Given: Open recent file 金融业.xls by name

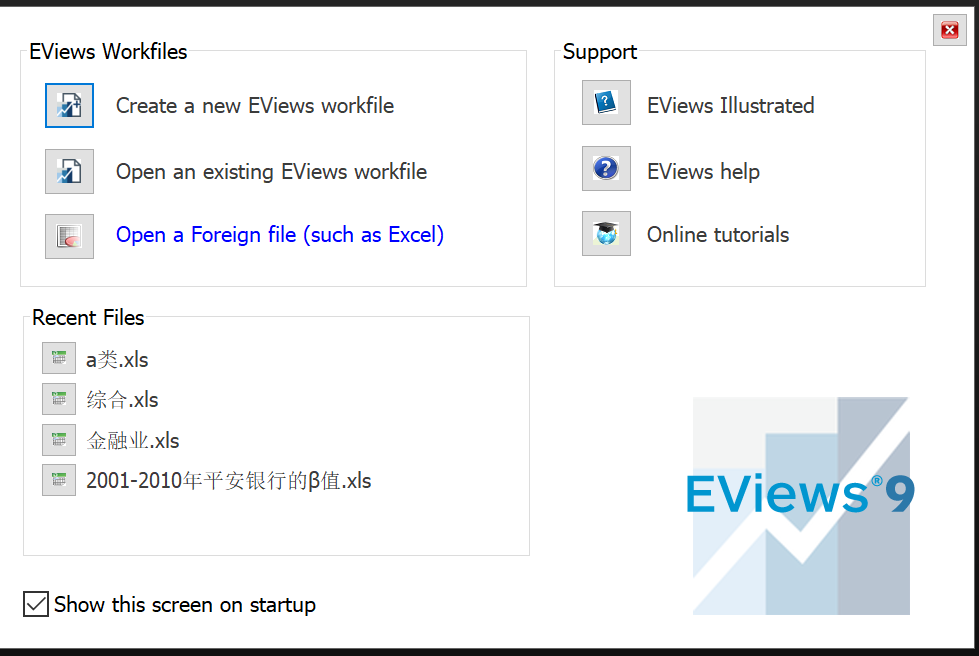Looking at the screenshot, I should (x=132, y=441).
